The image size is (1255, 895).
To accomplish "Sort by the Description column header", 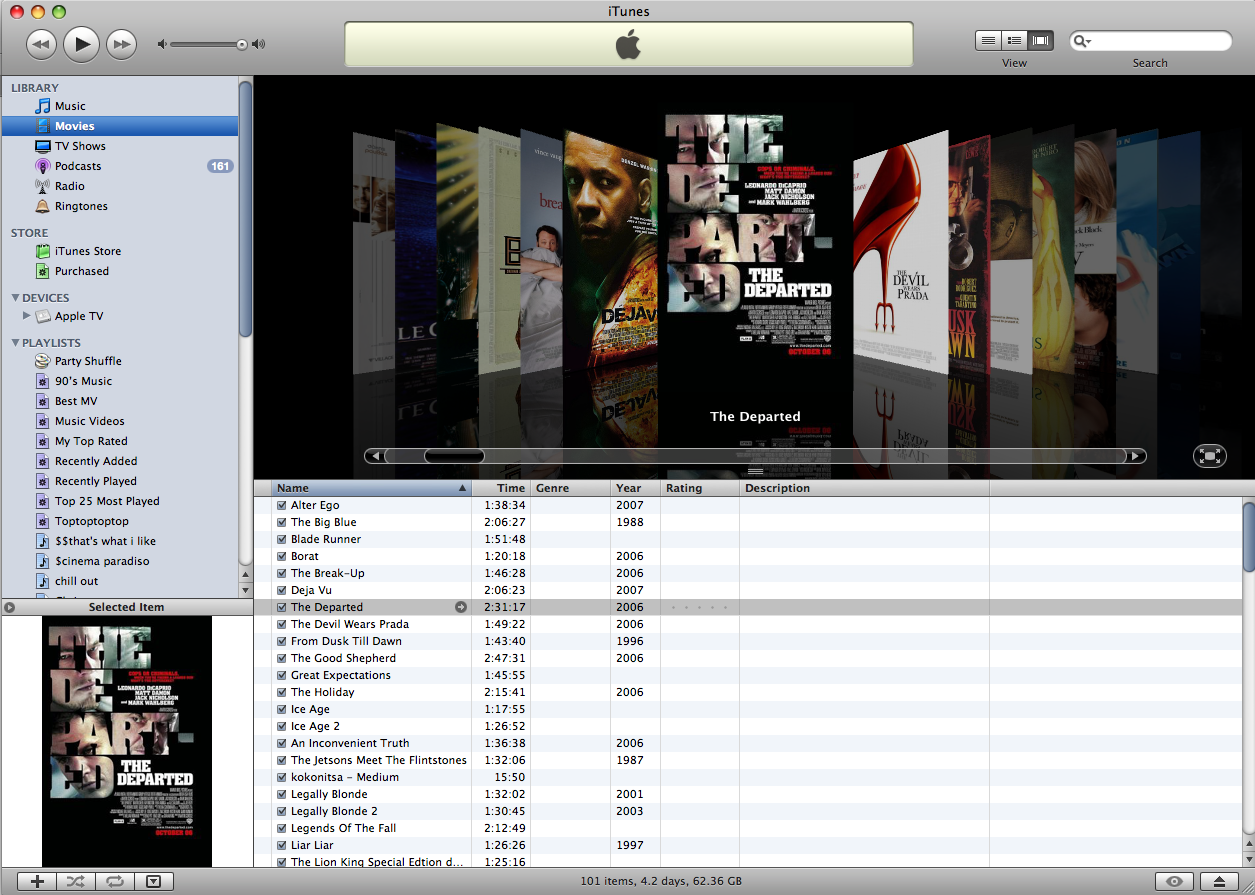I will [x=865, y=488].
